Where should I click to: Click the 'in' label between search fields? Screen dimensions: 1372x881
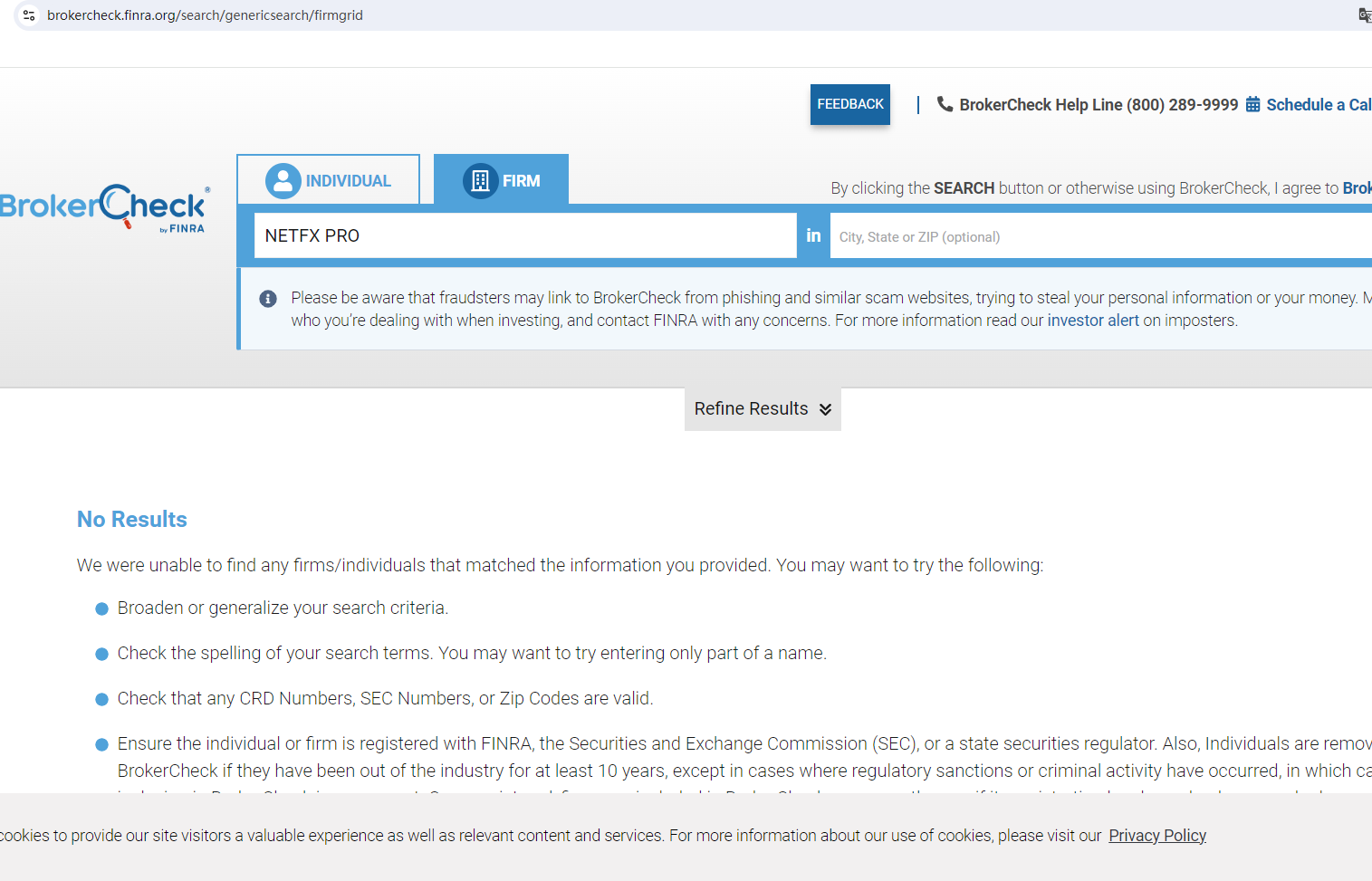(x=813, y=235)
